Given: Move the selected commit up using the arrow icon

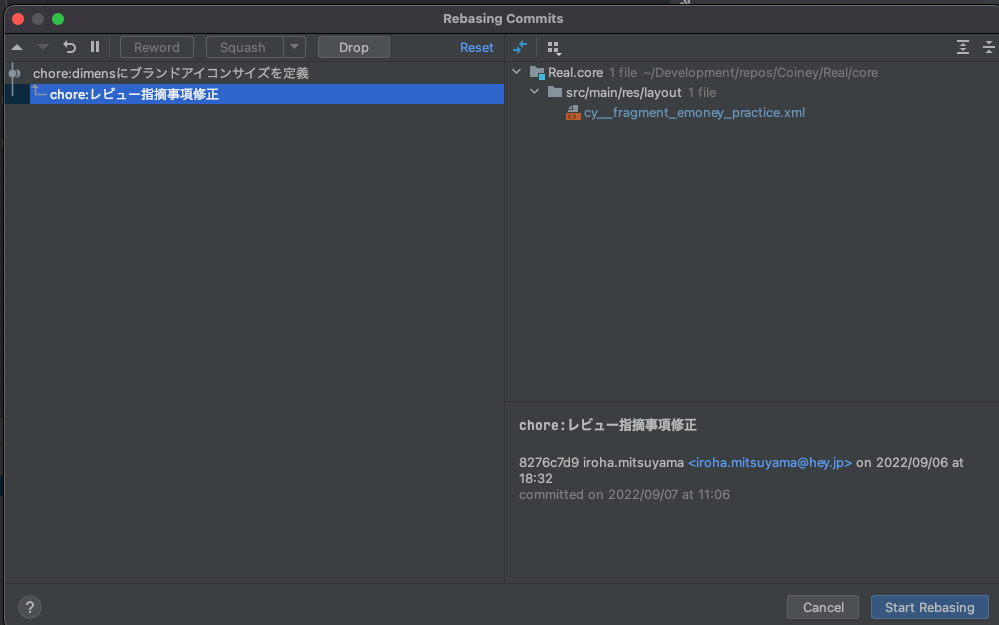Looking at the screenshot, I should [16, 47].
